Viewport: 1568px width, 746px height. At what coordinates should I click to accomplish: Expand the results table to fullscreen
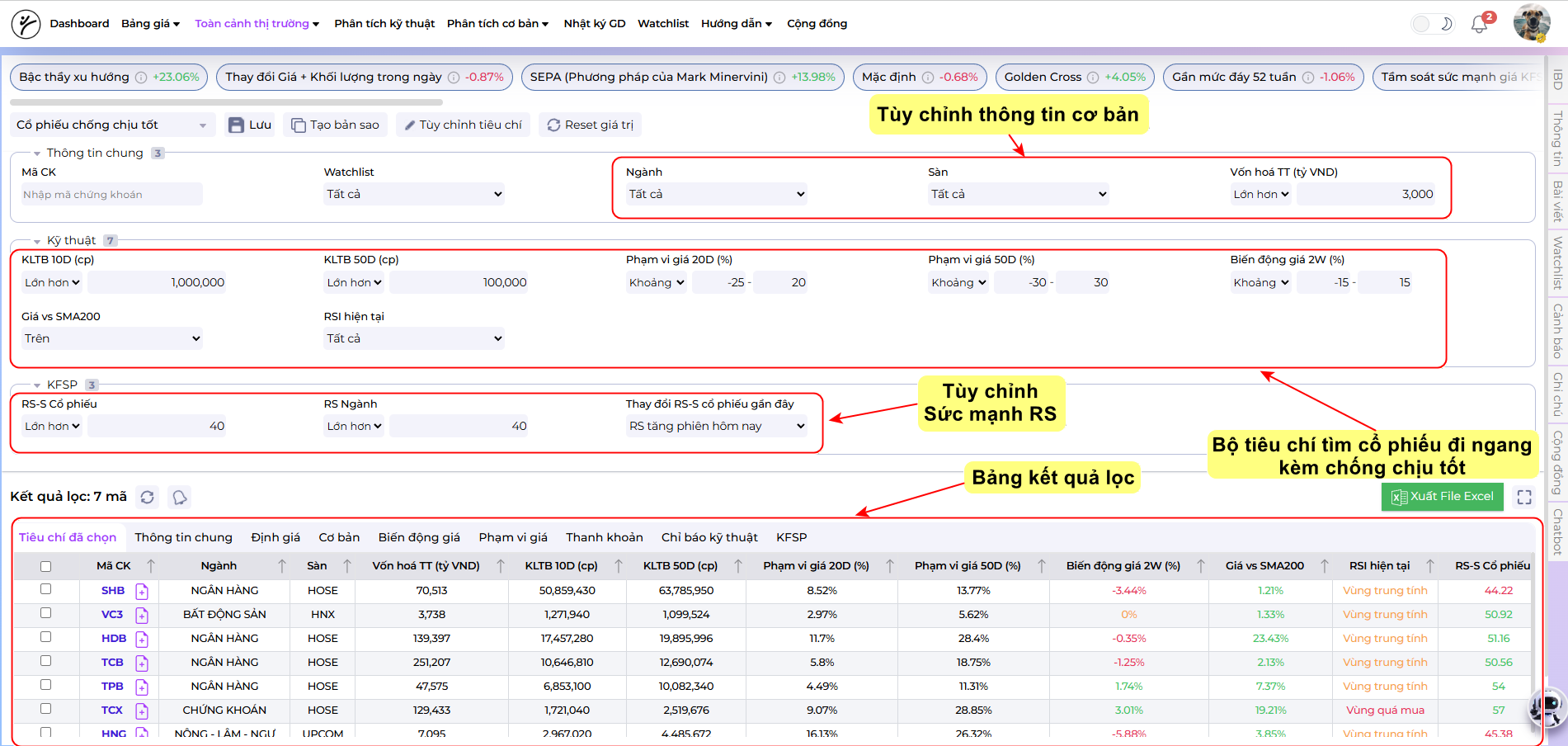coord(1524,497)
